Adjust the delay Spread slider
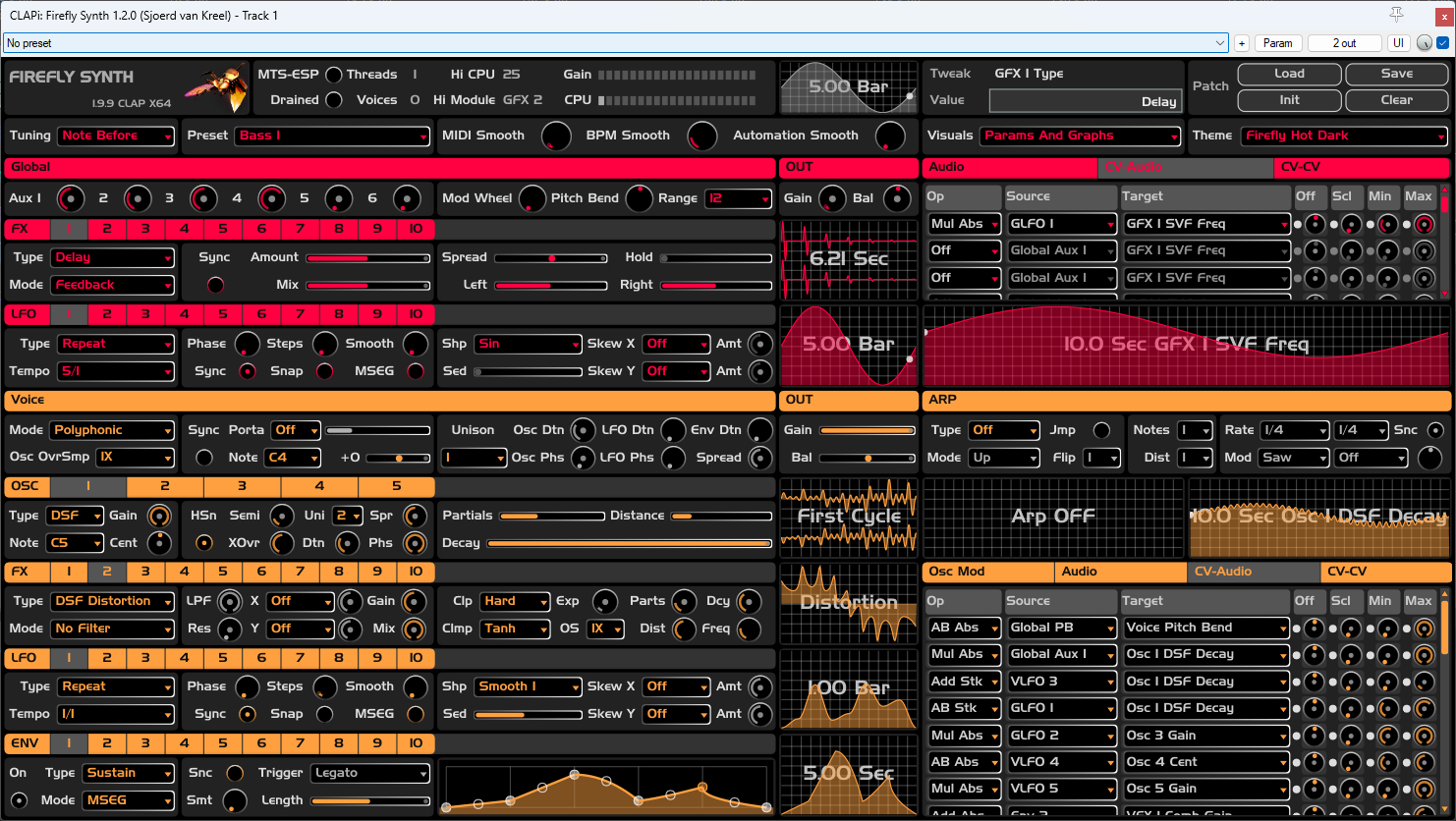 tap(551, 257)
